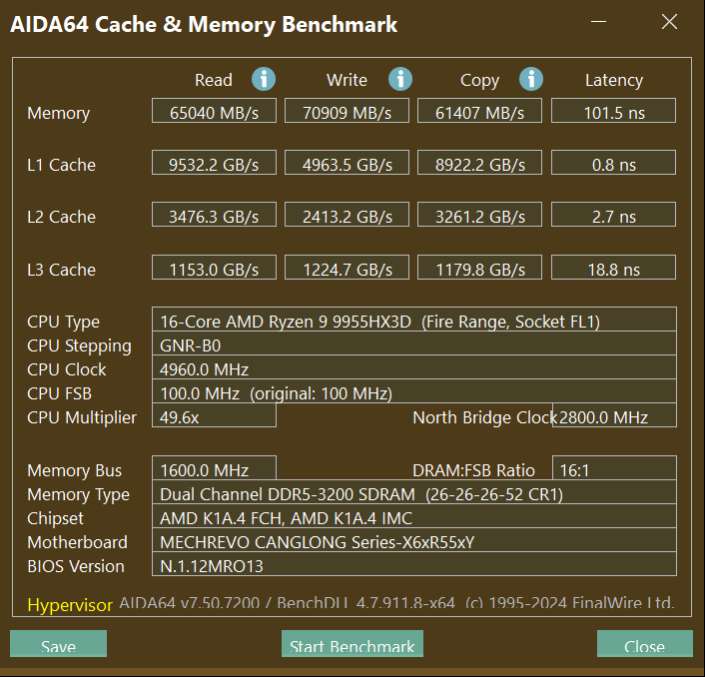Viewport: 705px width, 677px height.
Task: Select the Memory Read value 65040 MB/s
Action: pyautogui.click(x=214, y=111)
